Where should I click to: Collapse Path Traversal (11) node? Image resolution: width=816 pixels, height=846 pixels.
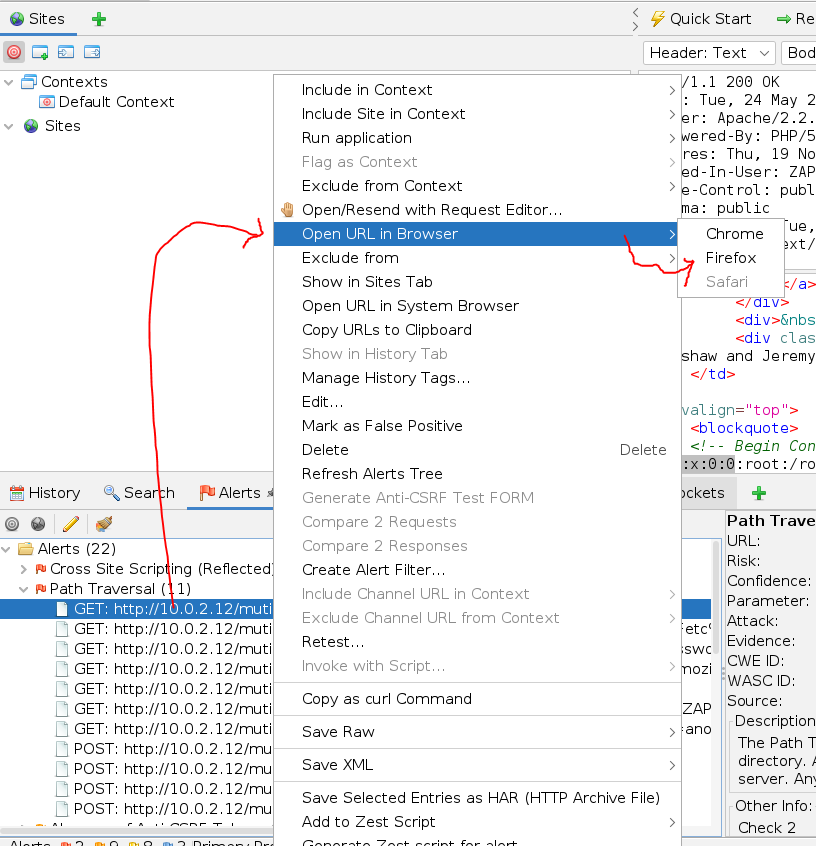[24, 589]
